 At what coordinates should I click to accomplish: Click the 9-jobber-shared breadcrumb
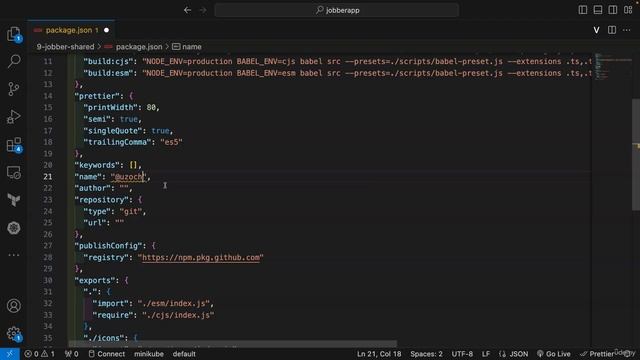[x=65, y=47]
